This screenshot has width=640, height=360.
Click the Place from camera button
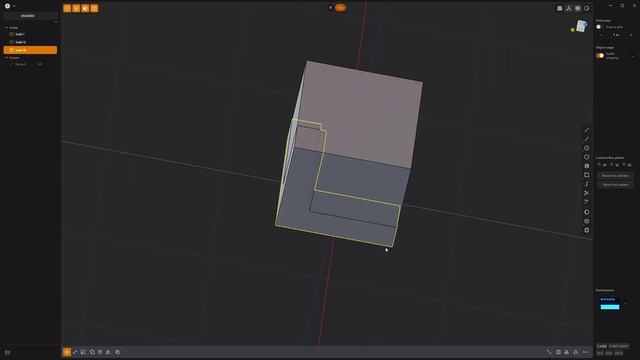click(615, 185)
